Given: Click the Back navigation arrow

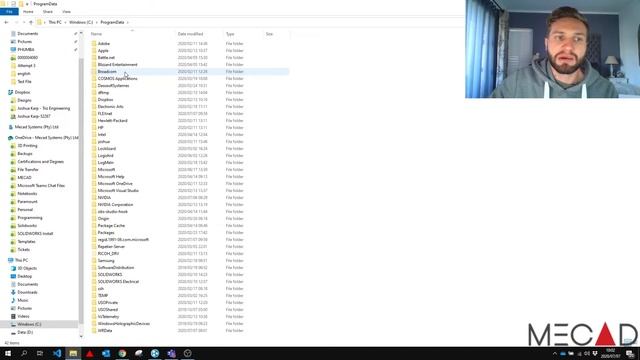Looking at the screenshot, I should pyautogui.click(x=6, y=22).
